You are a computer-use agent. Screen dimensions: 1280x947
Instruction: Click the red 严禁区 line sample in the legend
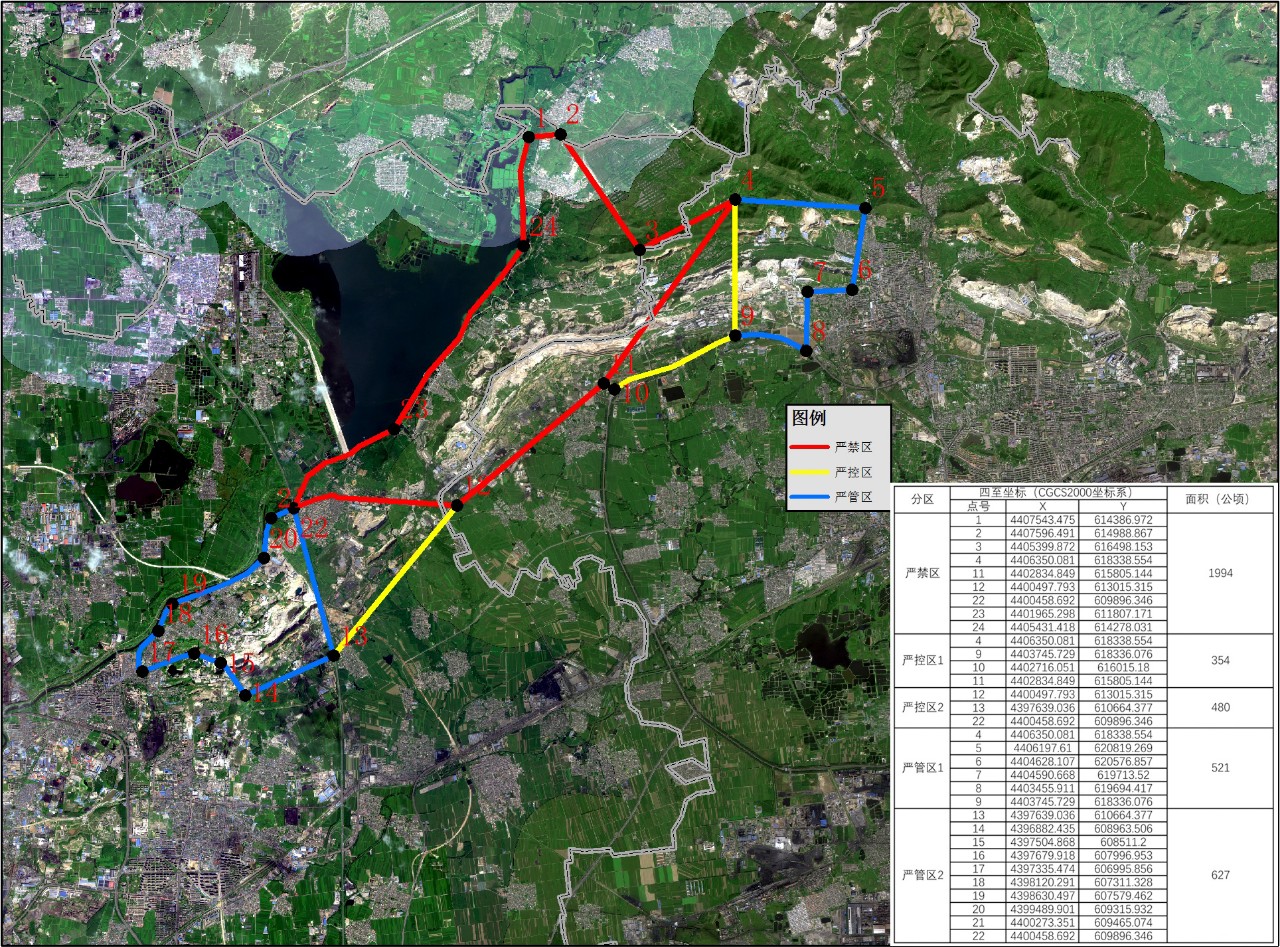(809, 448)
